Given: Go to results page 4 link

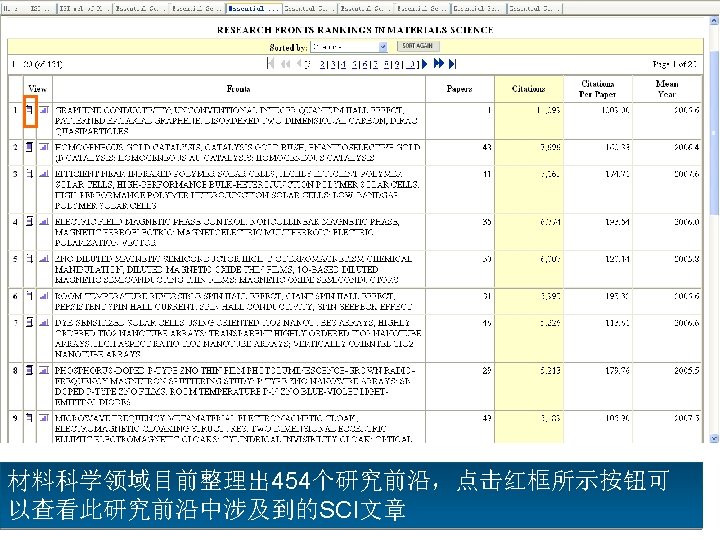Looking at the screenshot, I should 343,64.
